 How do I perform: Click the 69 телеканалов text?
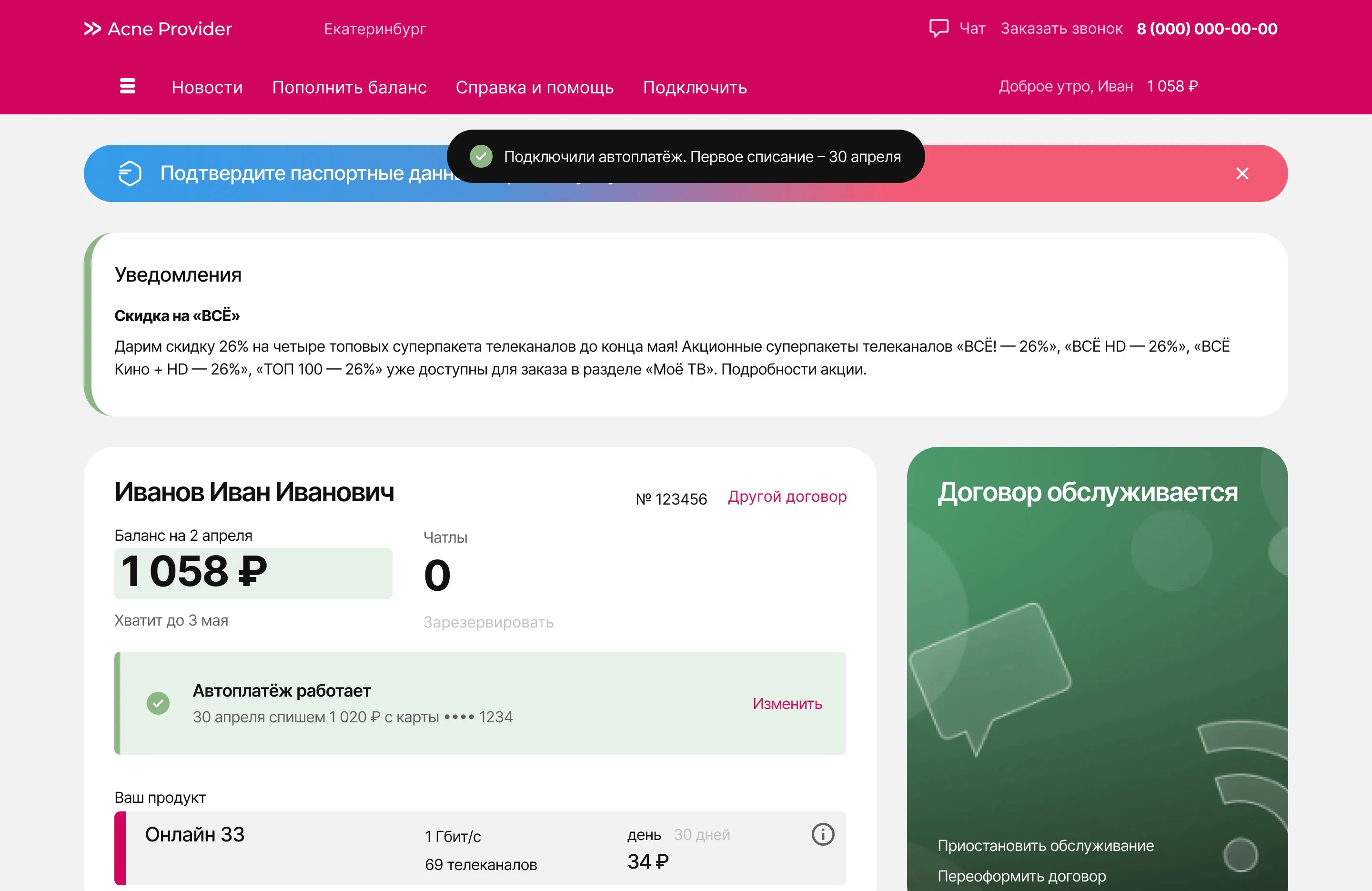click(x=481, y=864)
